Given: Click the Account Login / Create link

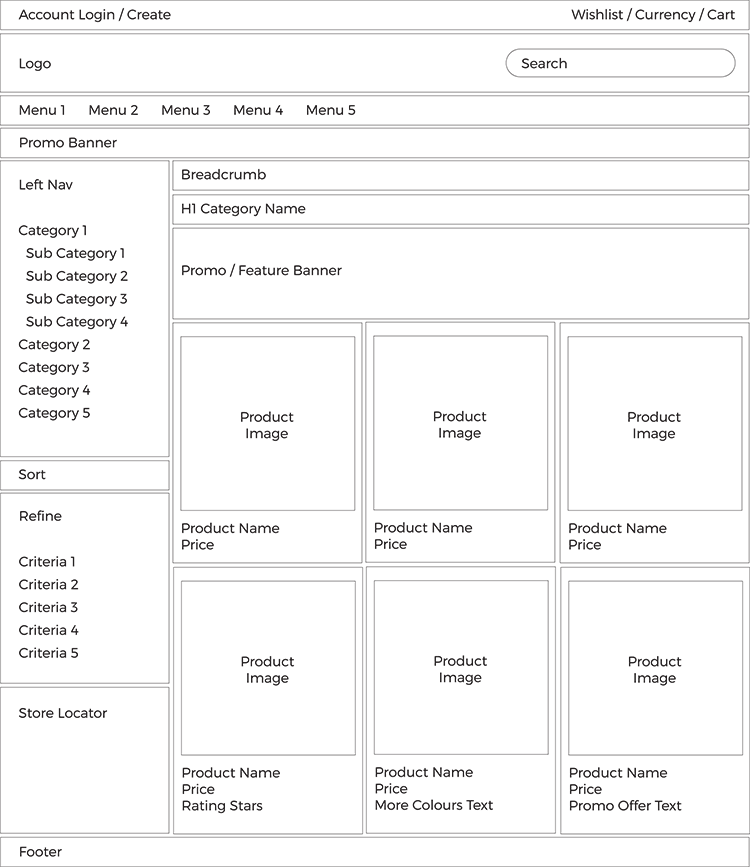Looking at the screenshot, I should pos(95,15).
